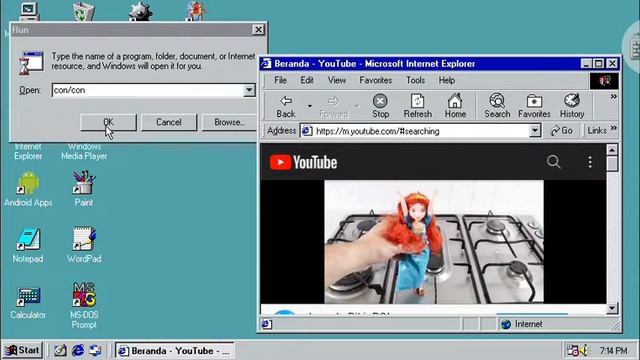Close the Run dialog
Screen dimensions: 640x360
pos(258,30)
